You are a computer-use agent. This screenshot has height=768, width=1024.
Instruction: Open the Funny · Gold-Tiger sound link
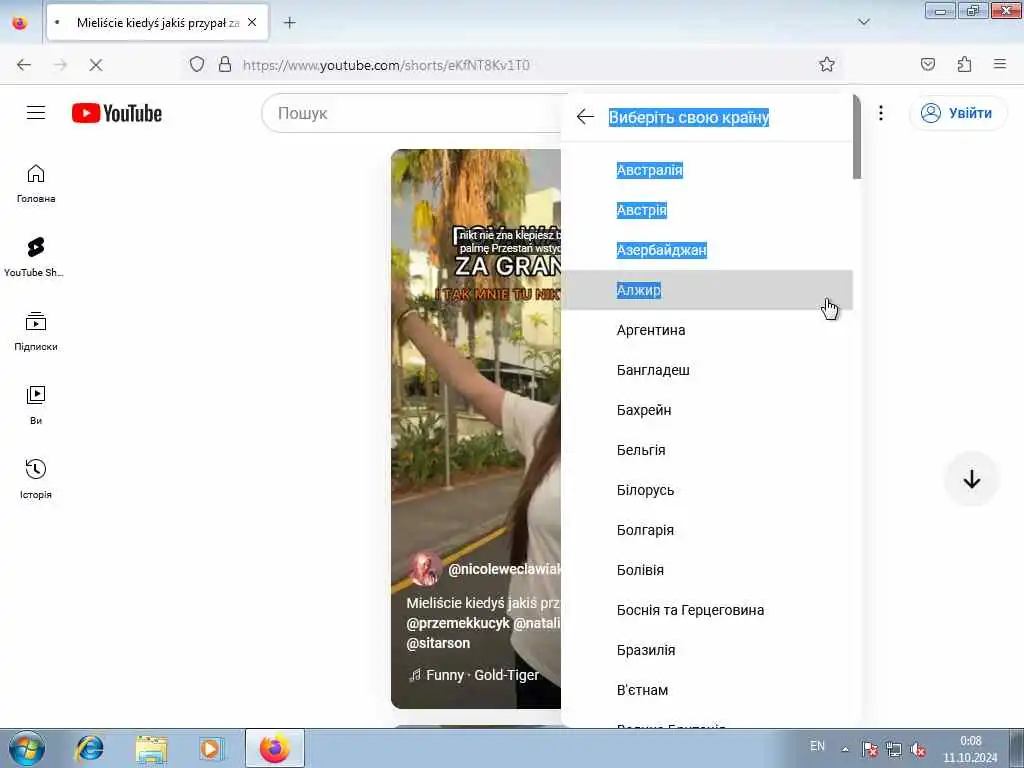(474, 675)
